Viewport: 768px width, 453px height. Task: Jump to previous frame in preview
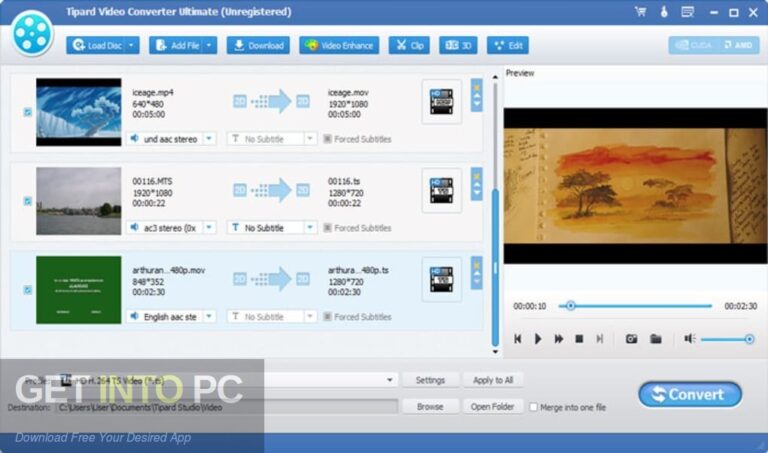[x=518, y=339]
